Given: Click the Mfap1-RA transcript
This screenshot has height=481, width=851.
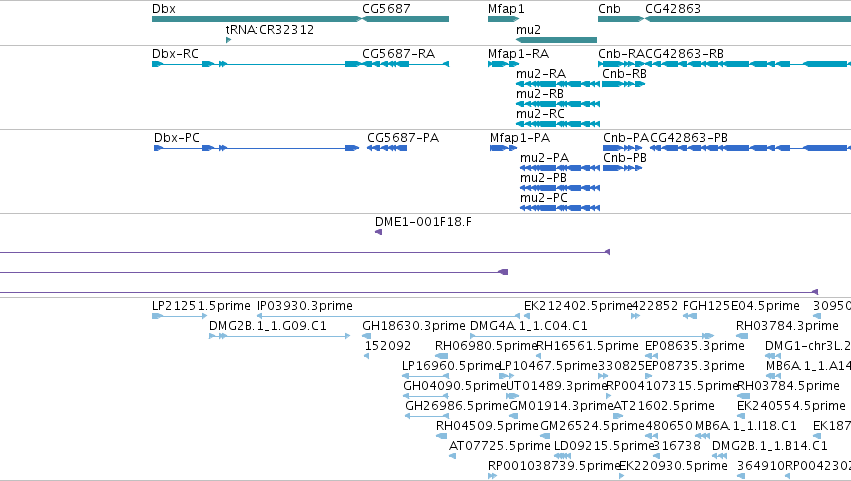Looking at the screenshot, I should point(504,64).
